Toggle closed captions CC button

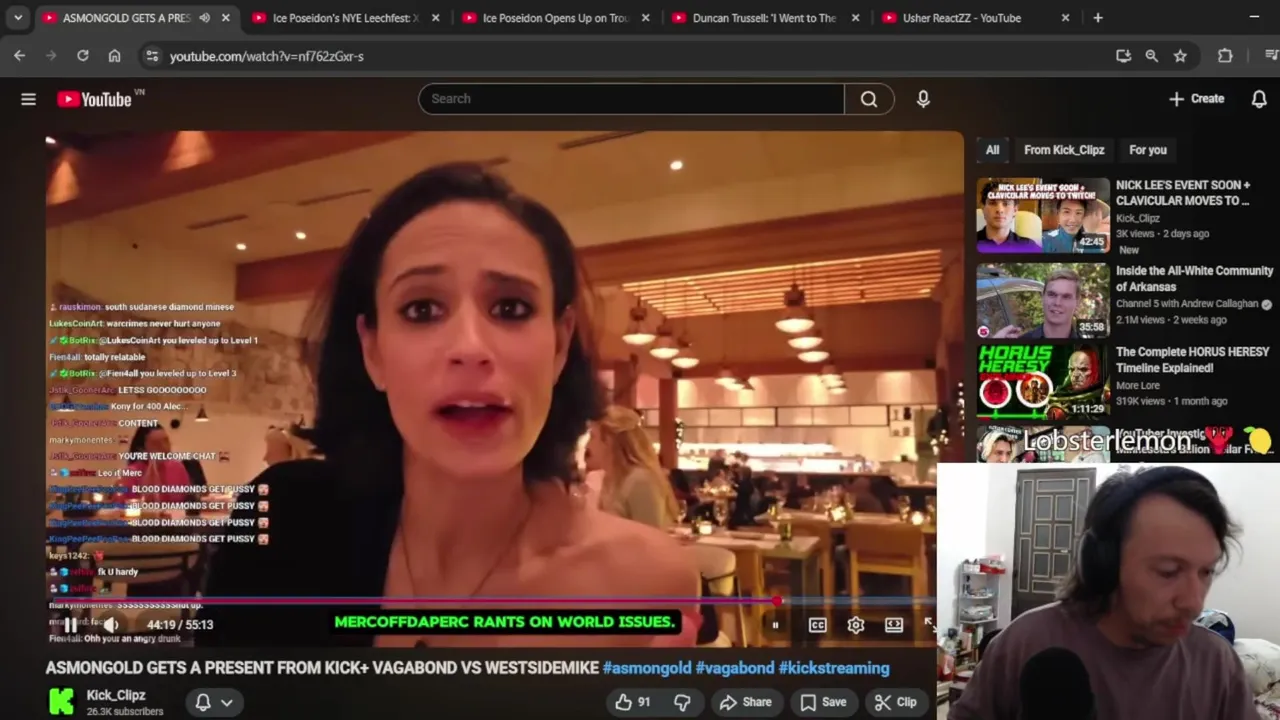[x=817, y=625]
